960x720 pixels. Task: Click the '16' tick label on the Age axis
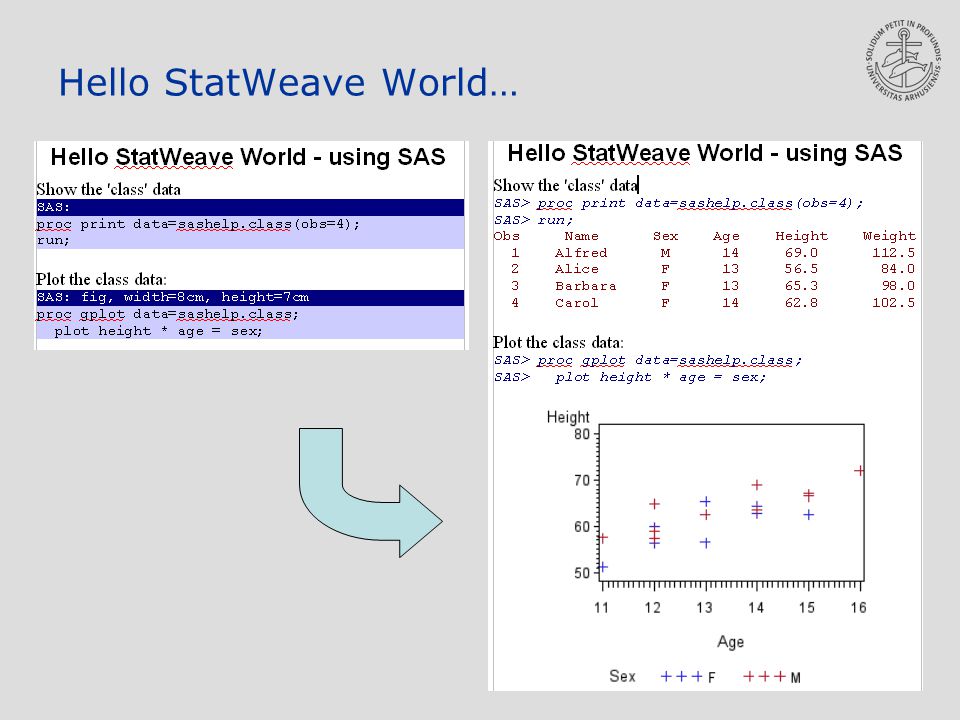(x=858, y=607)
